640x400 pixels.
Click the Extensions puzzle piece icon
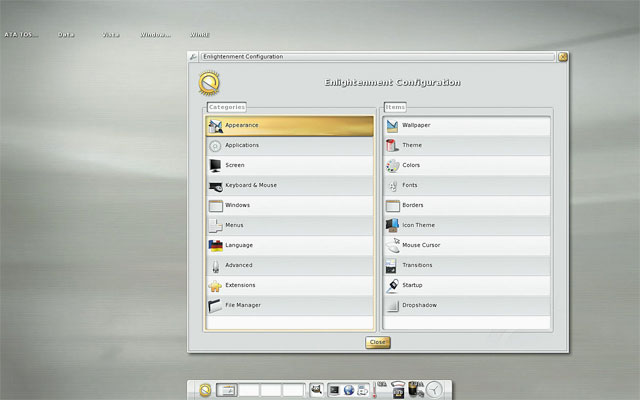coord(215,286)
